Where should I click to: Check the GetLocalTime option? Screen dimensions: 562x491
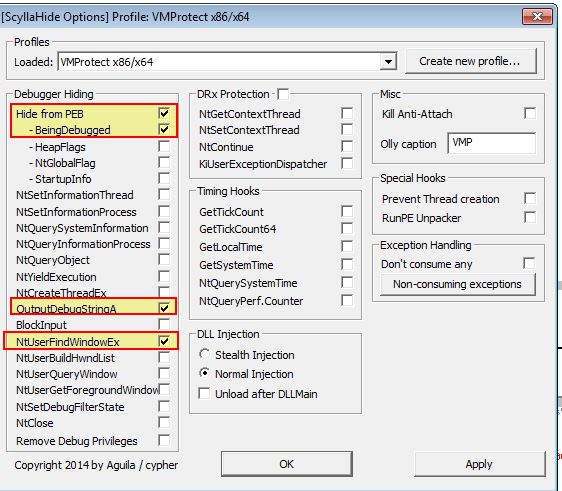(347, 247)
